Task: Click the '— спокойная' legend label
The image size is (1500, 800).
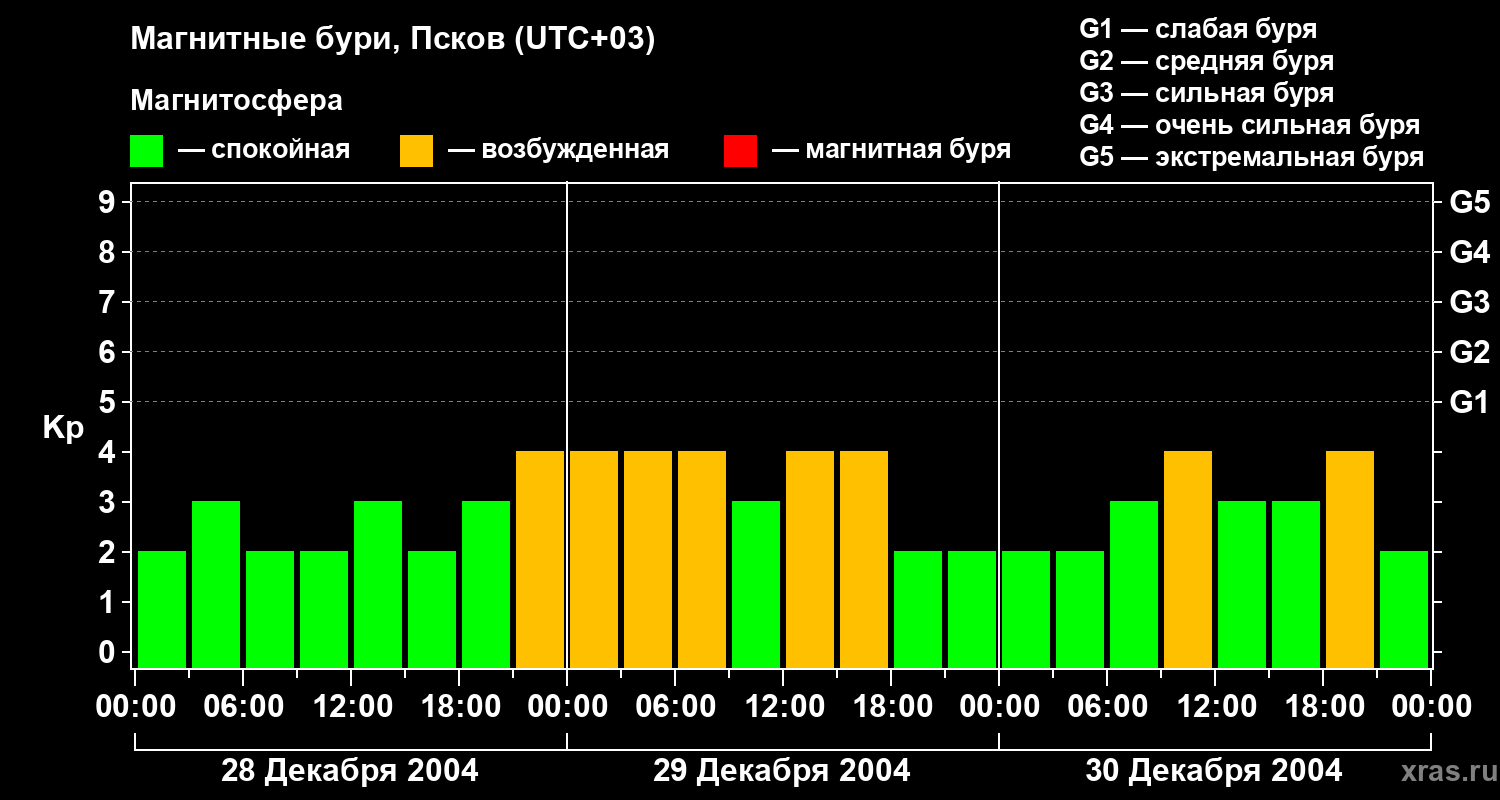Action: (x=264, y=150)
